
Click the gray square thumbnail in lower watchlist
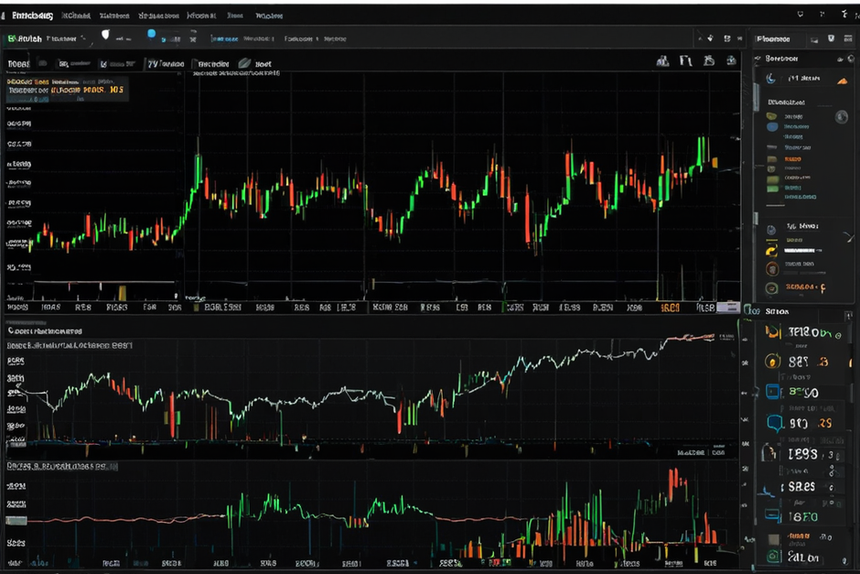click(x=773, y=539)
